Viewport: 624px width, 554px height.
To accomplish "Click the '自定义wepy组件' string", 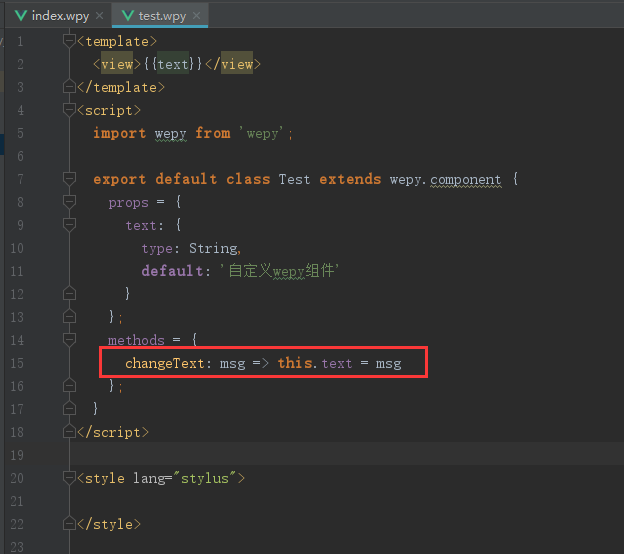I will [280, 271].
